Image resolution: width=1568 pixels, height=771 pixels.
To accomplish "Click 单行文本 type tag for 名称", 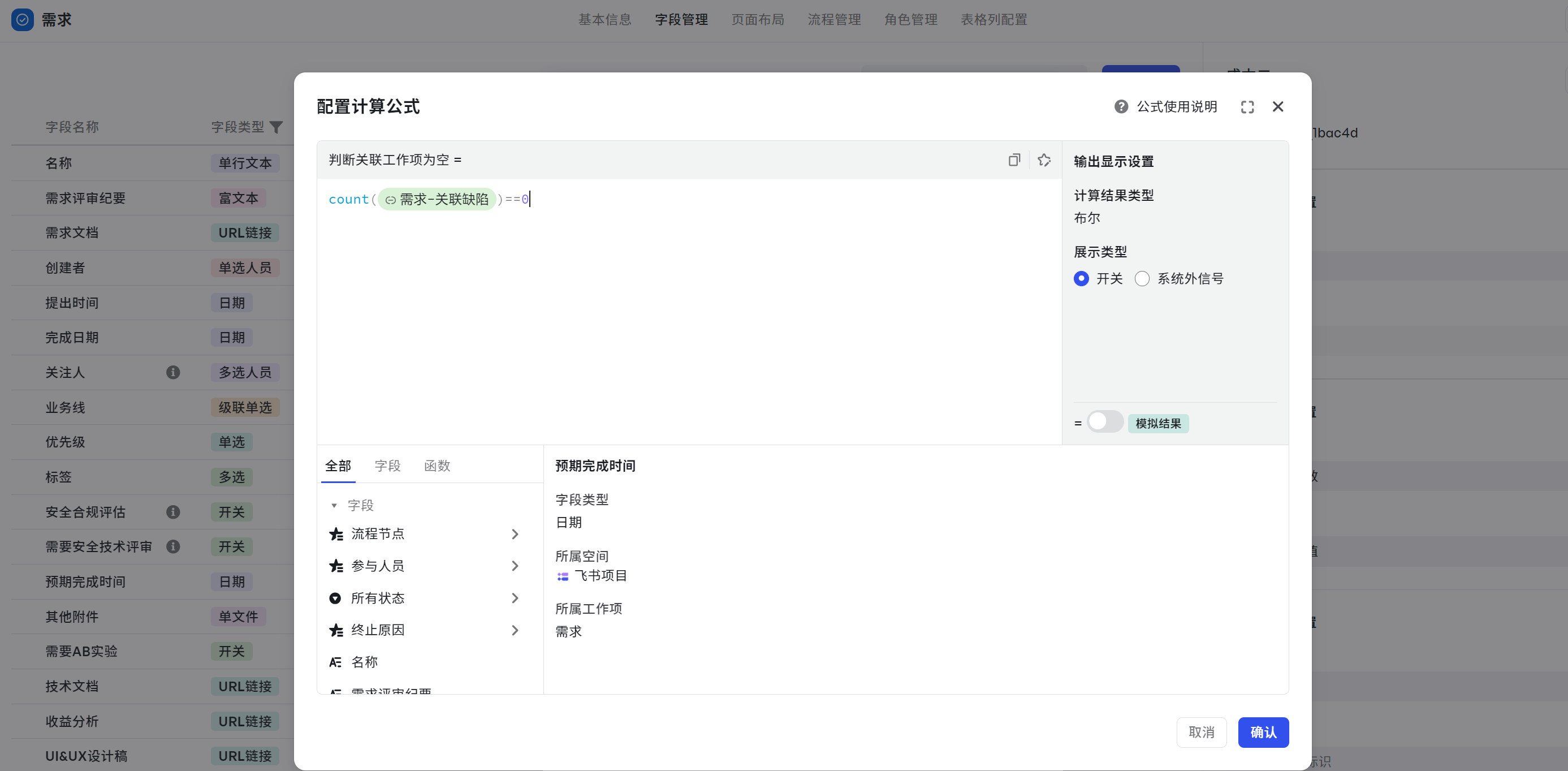I will pyautogui.click(x=245, y=163).
